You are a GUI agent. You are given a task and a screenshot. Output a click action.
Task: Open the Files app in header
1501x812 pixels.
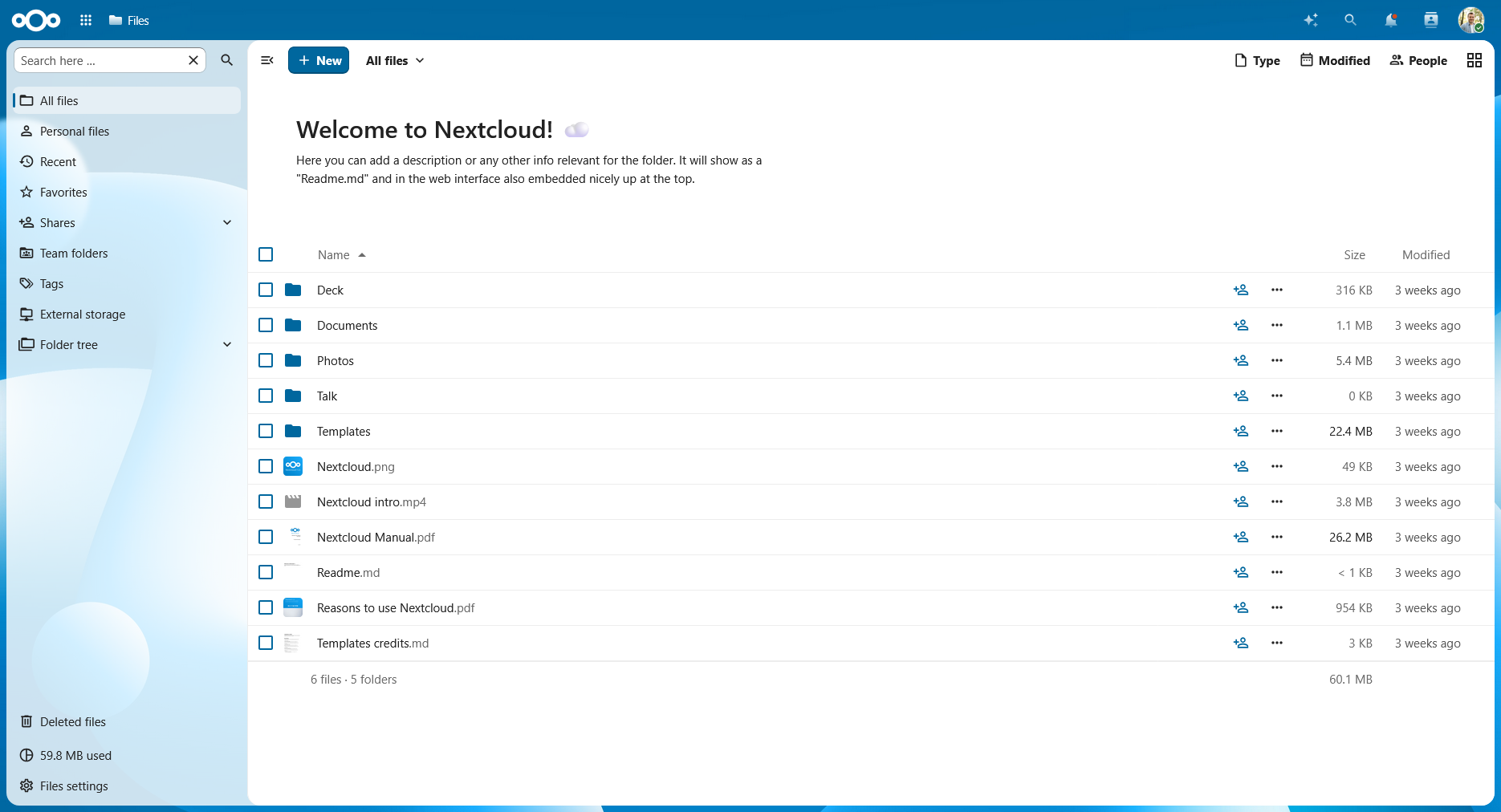129,20
